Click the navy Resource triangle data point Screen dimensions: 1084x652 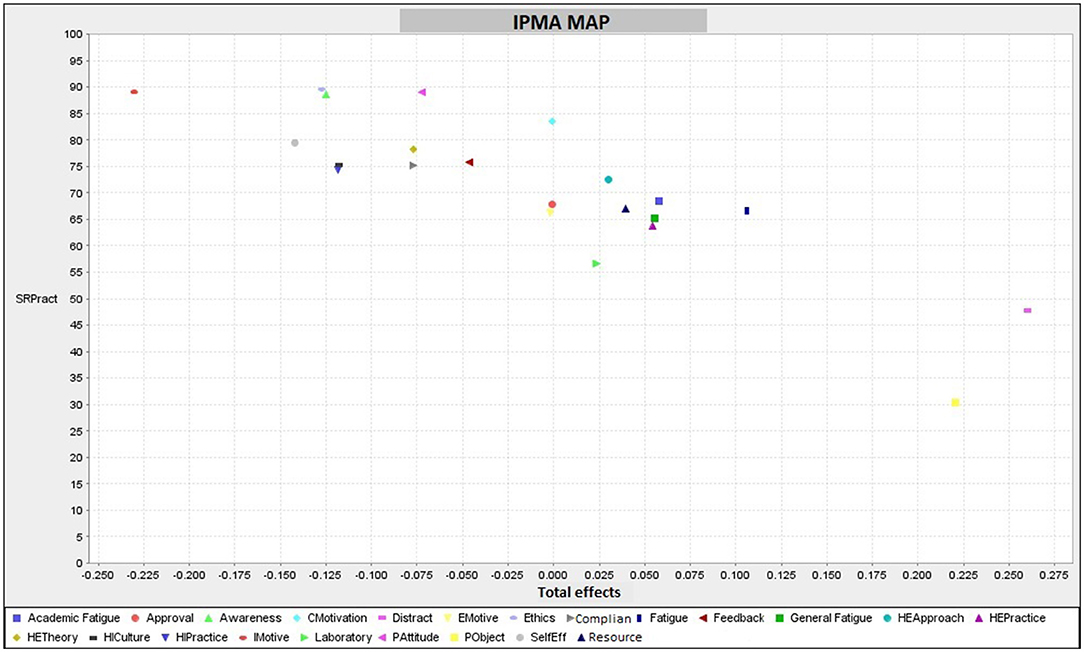pyautogui.click(x=626, y=209)
